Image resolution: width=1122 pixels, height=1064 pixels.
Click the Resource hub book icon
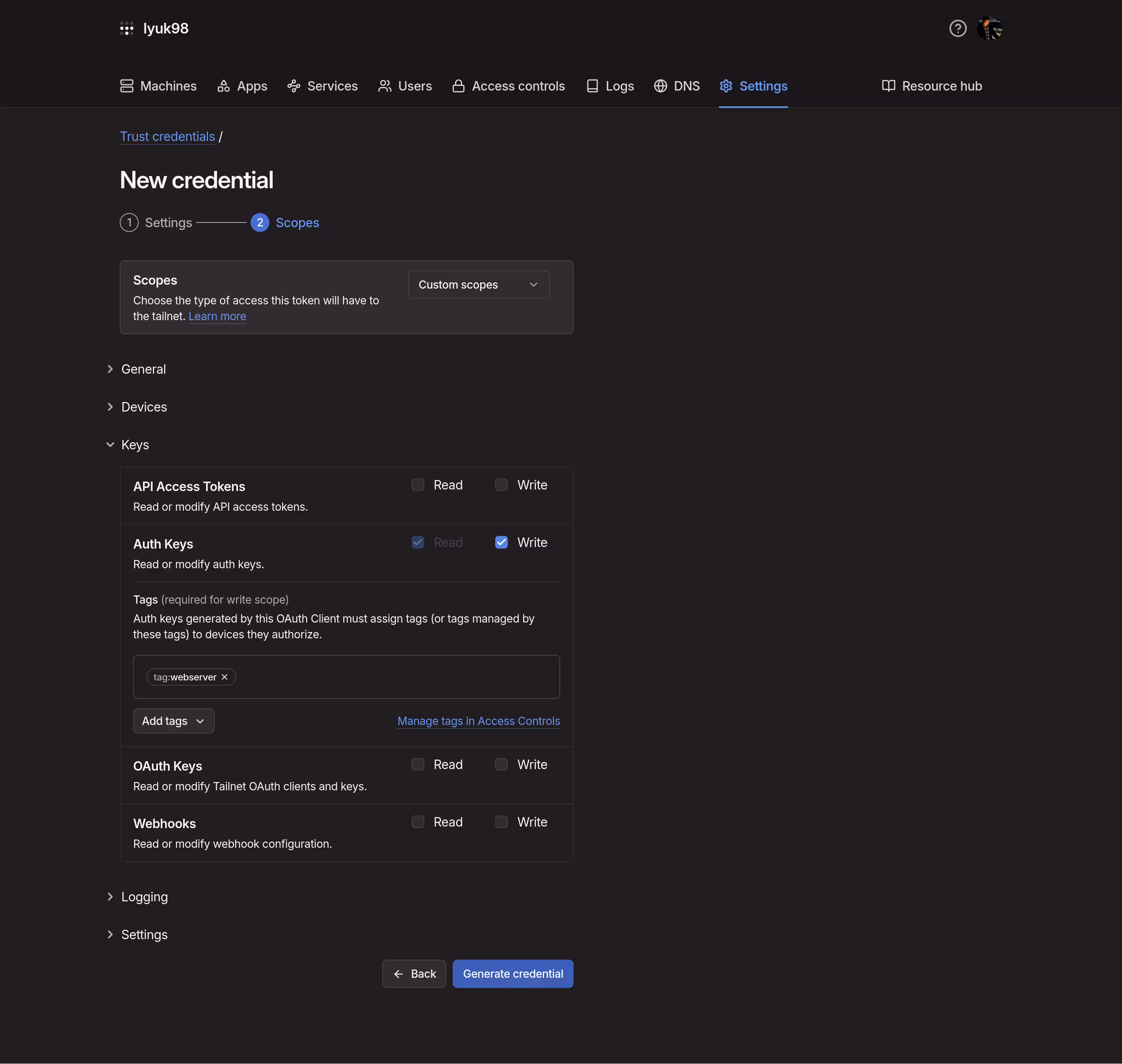coord(888,86)
